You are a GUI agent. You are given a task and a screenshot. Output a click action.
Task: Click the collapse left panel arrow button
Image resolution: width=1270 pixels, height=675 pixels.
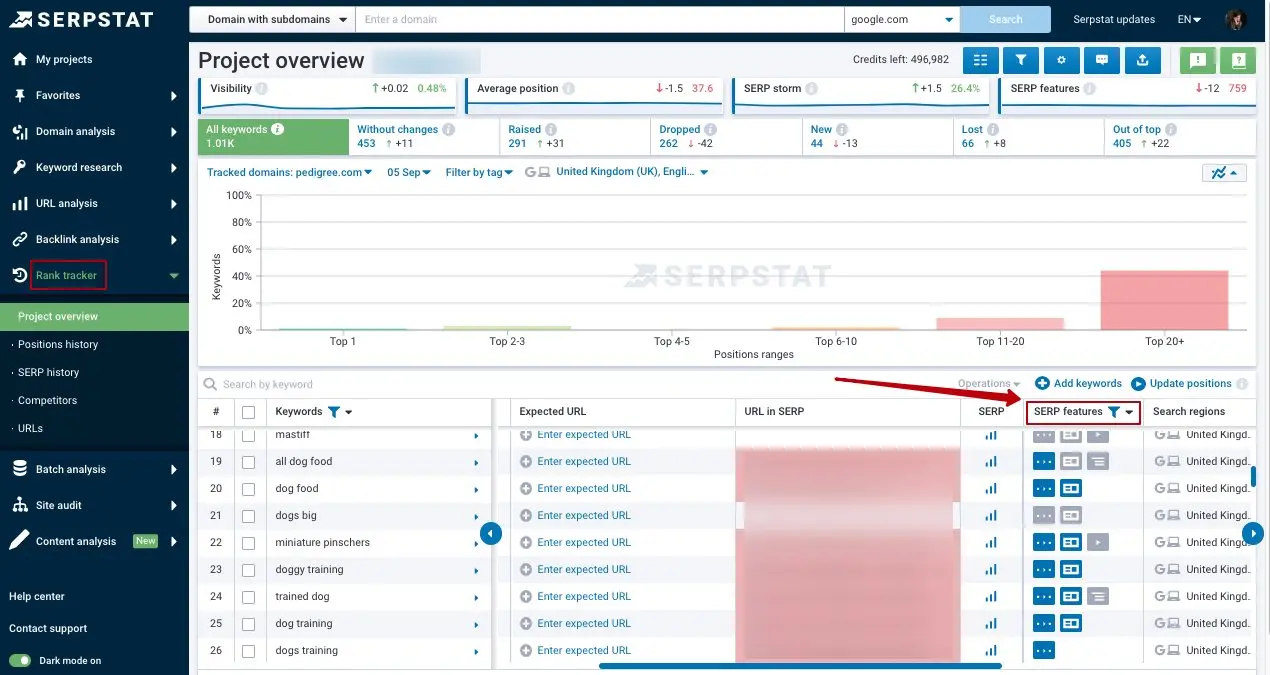[x=490, y=534]
